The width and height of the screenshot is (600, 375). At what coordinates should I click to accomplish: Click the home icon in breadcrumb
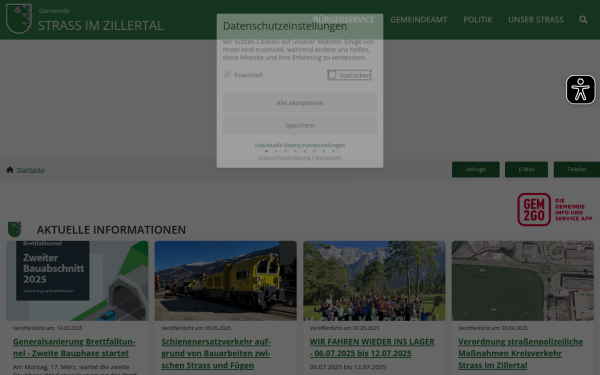coord(10,170)
